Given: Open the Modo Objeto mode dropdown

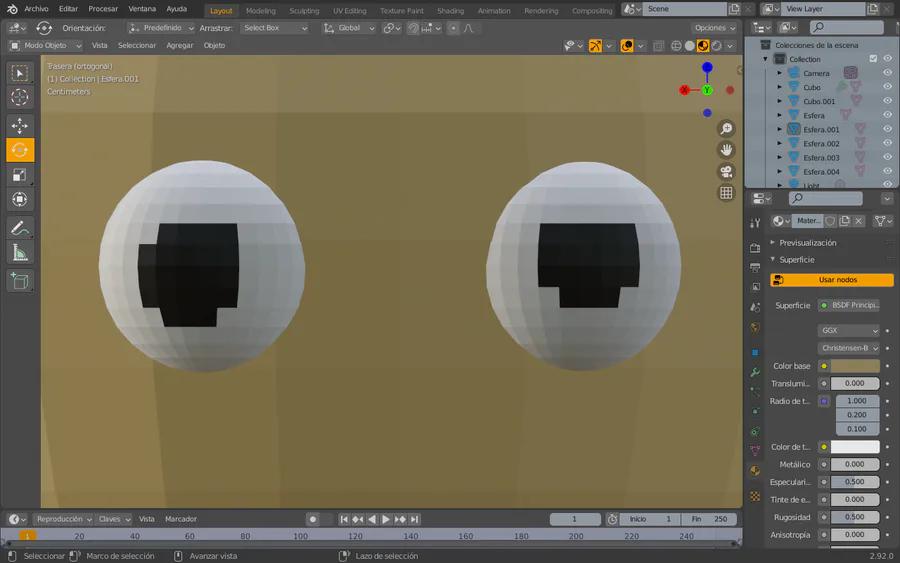Looking at the screenshot, I should click(45, 45).
